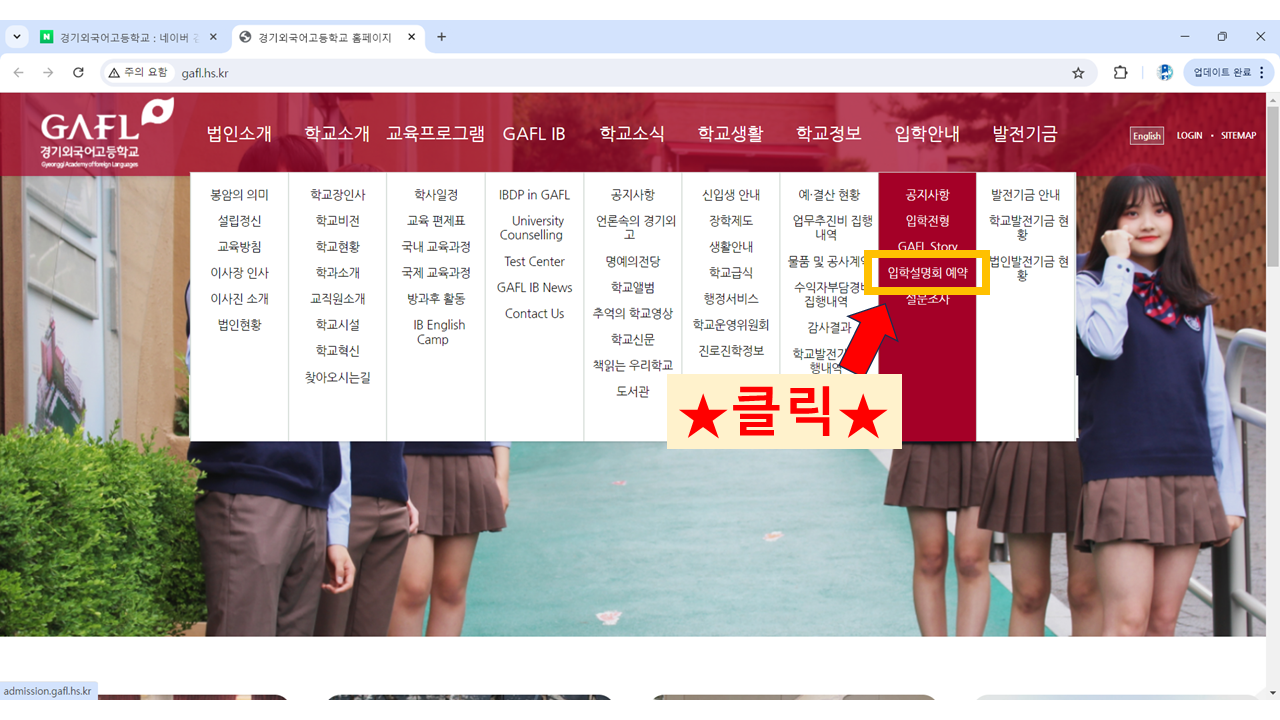This screenshot has height=720, width=1280.
Task: Reload the page with the refresh icon
Action: point(78,73)
